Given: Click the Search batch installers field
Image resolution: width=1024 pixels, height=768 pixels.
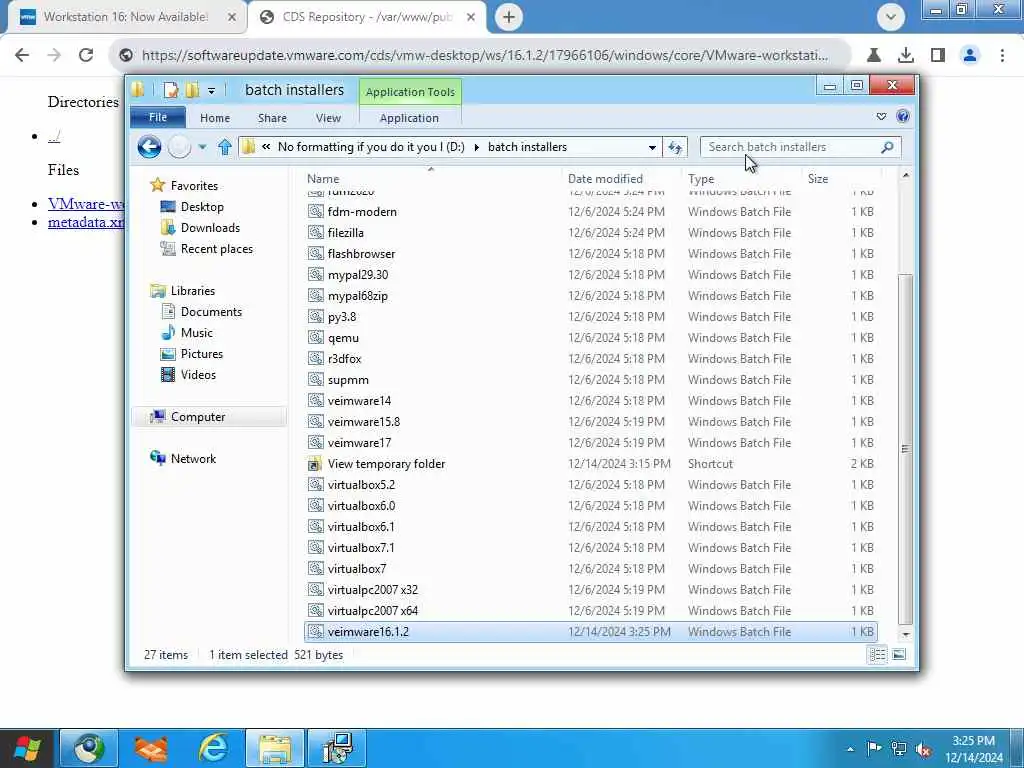Looking at the screenshot, I should coord(800,147).
